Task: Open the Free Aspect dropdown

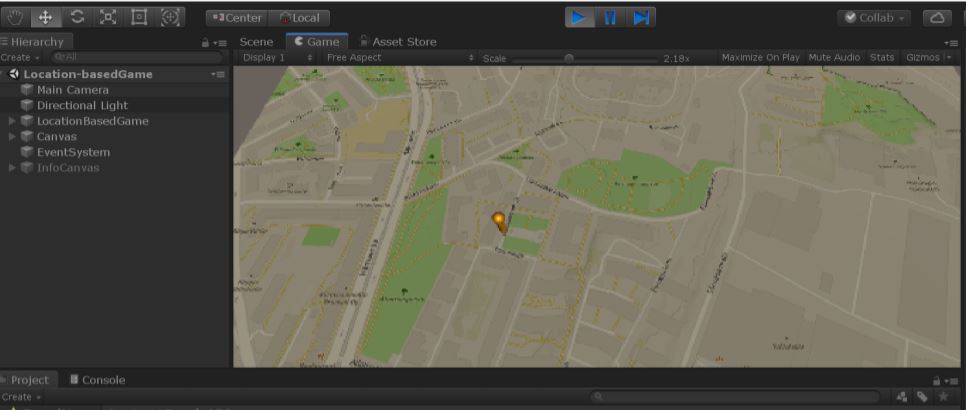Action: pos(400,58)
